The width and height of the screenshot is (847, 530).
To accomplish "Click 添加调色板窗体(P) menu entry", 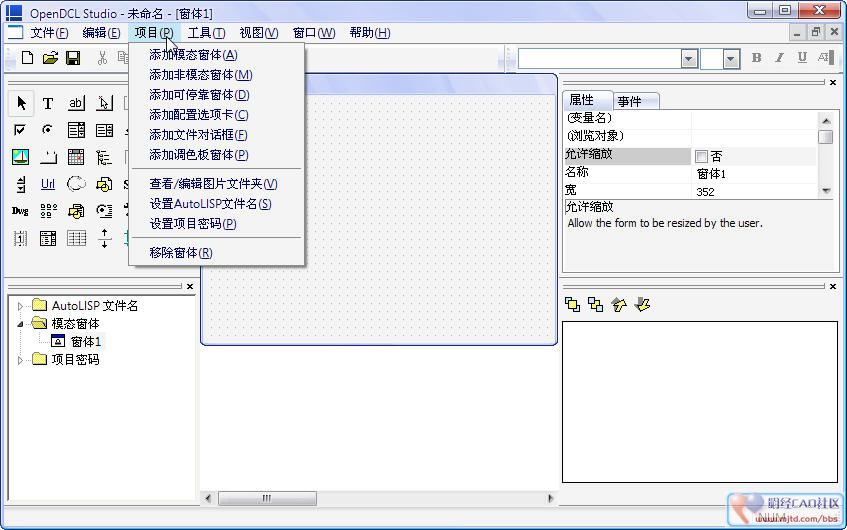I will pyautogui.click(x=216, y=155).
